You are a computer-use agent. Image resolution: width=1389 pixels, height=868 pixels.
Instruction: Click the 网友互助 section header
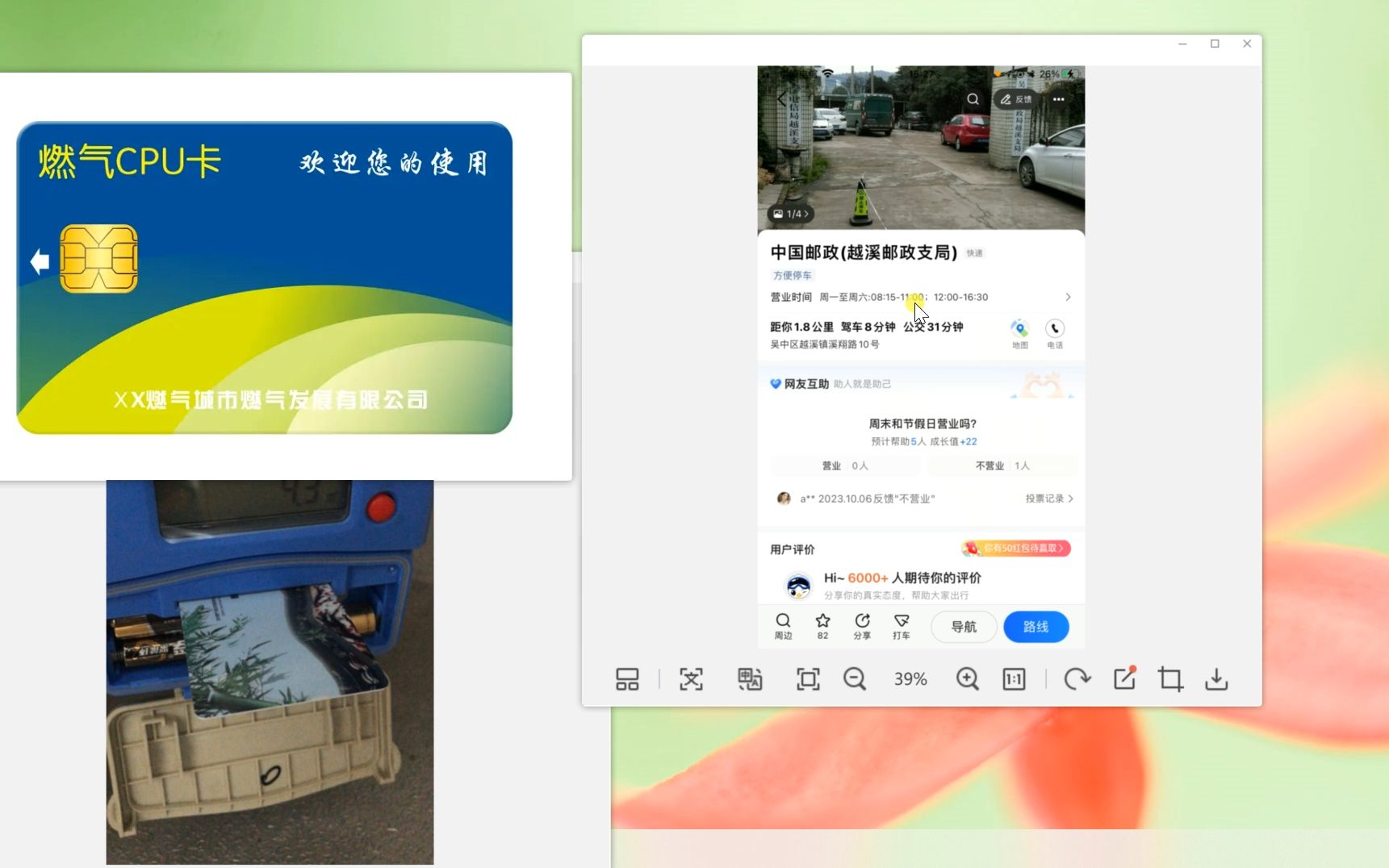coord(805,384)
